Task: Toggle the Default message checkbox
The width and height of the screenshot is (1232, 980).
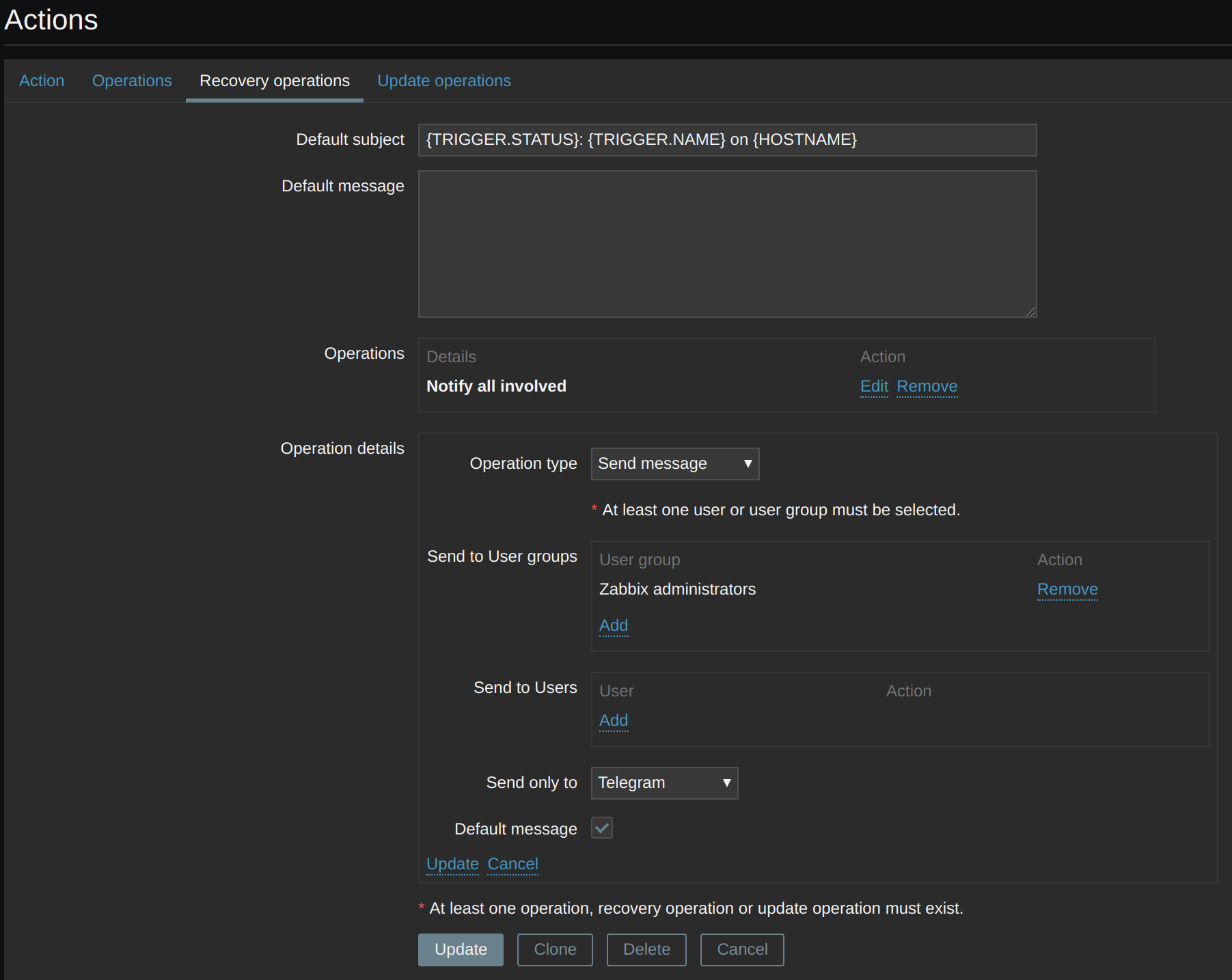Action: (602, 828)
